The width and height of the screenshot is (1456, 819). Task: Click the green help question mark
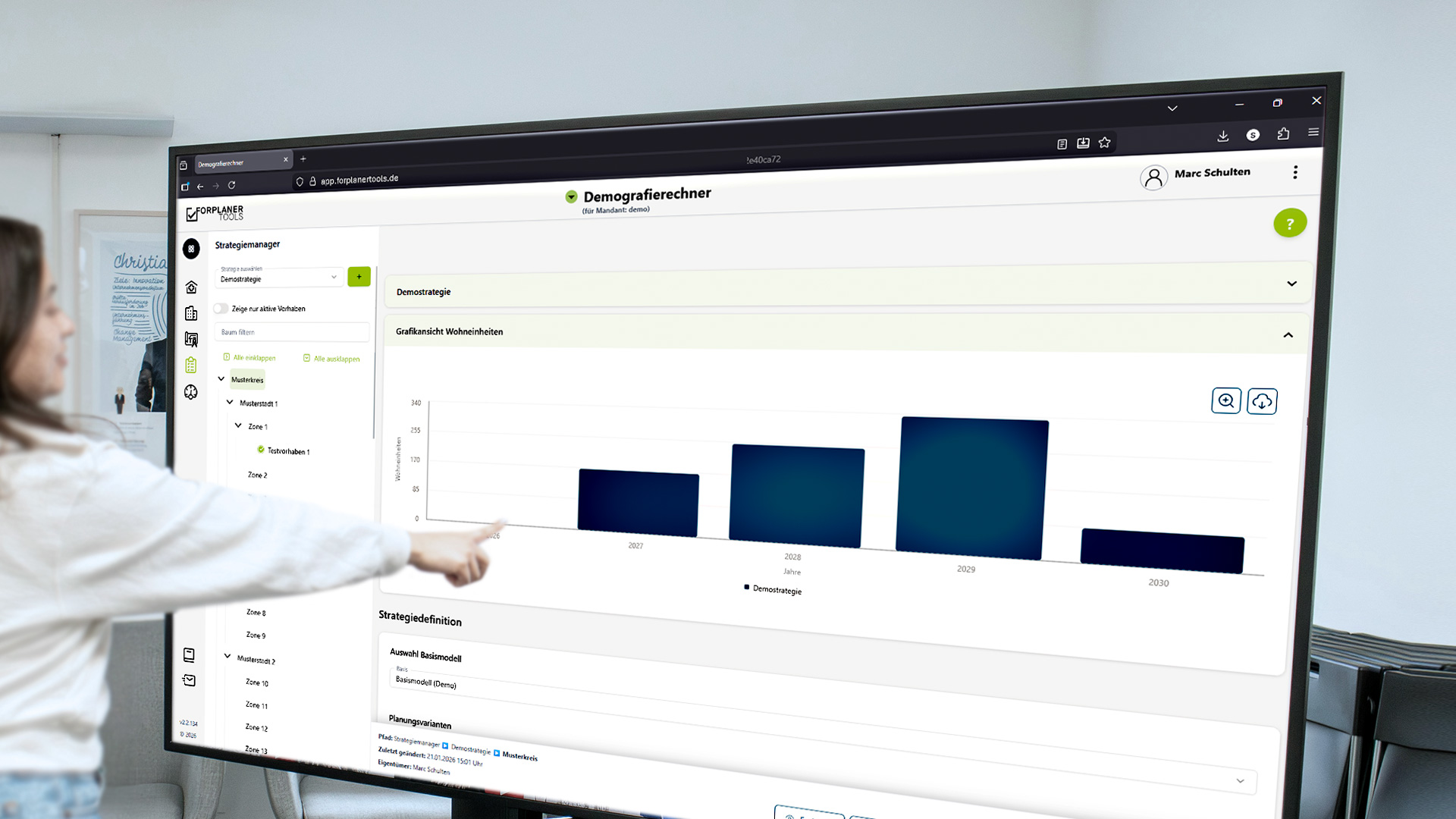click(x=1289, y=224)
